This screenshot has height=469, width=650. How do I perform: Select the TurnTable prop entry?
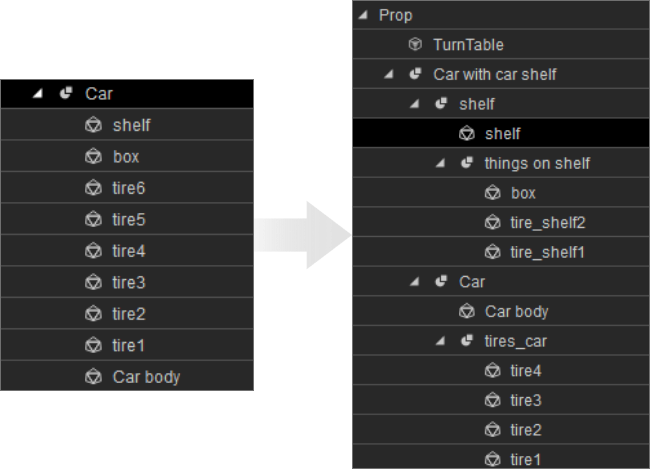pos(468,45)
